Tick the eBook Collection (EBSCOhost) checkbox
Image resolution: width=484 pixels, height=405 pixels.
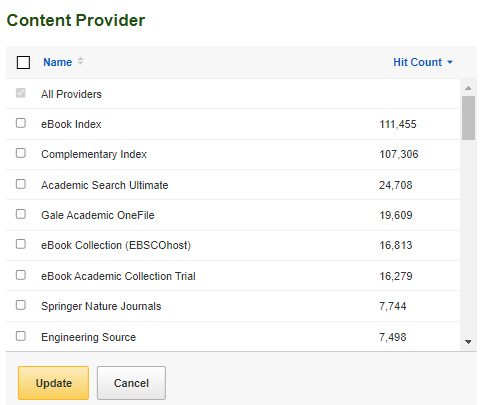pyautogui.click(x=21, y=244)
